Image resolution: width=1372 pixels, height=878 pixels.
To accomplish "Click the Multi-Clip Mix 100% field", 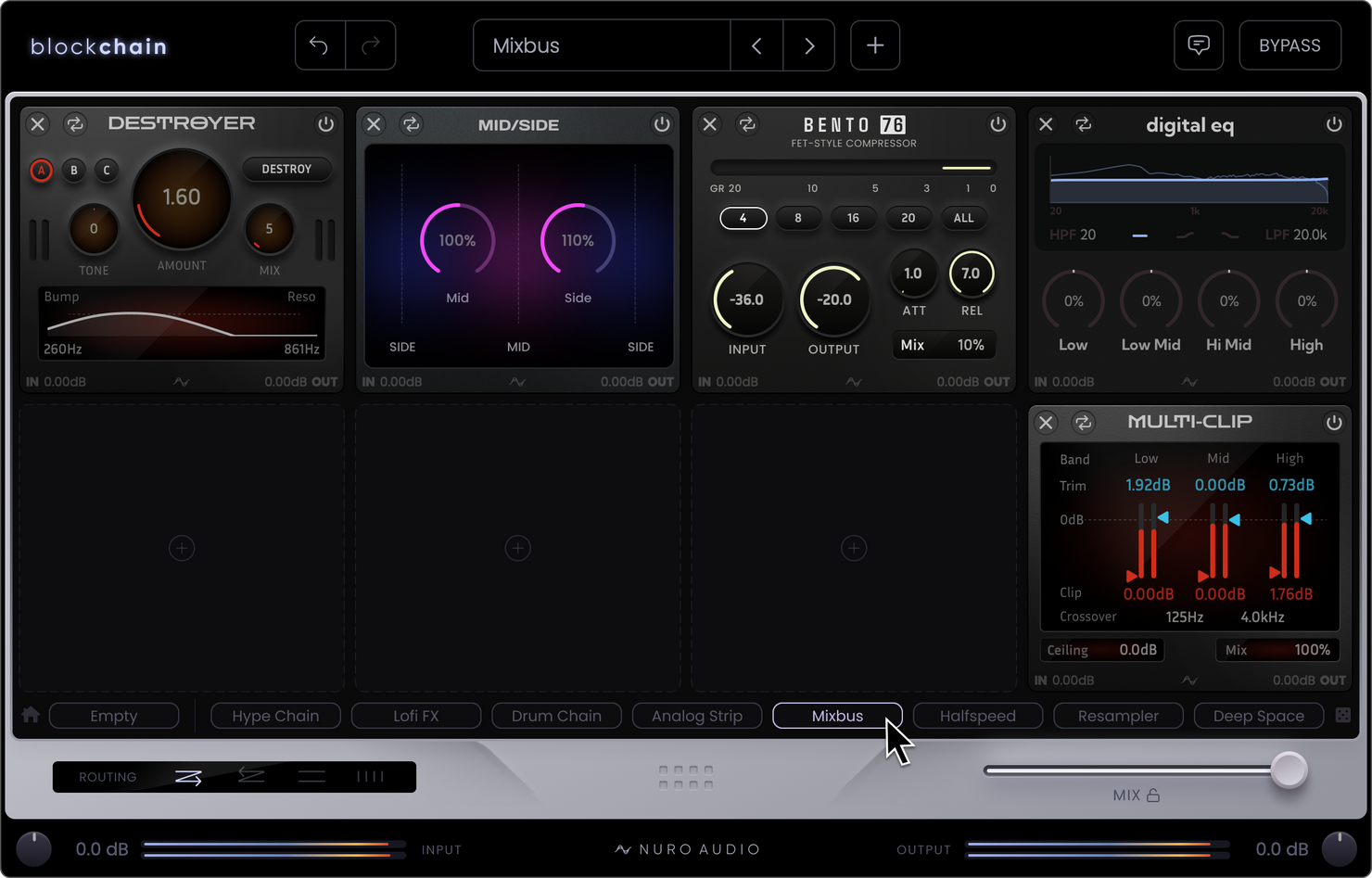I will coord(1277,650).
